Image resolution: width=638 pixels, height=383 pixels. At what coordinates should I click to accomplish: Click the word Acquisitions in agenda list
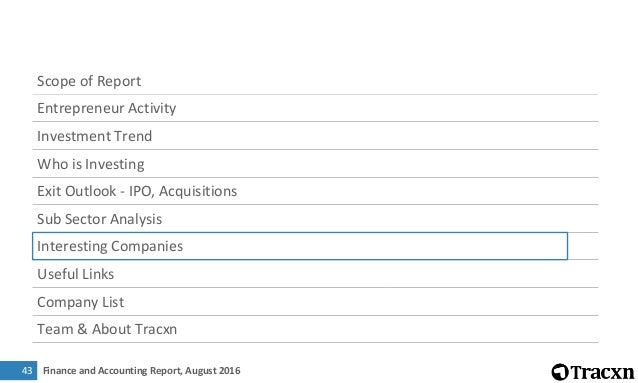(198, 191)
